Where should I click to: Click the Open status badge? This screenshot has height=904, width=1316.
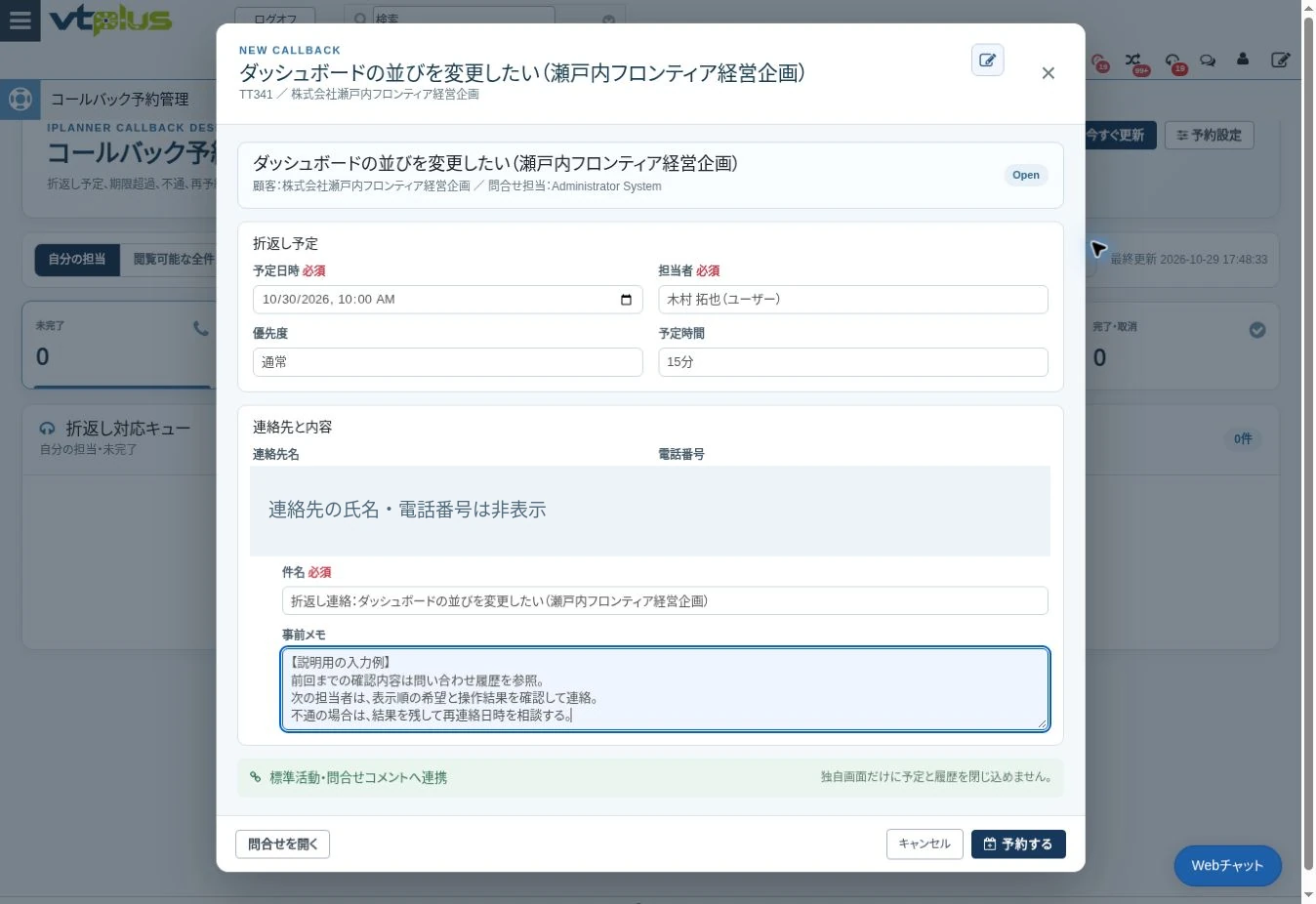point(1026,176)
